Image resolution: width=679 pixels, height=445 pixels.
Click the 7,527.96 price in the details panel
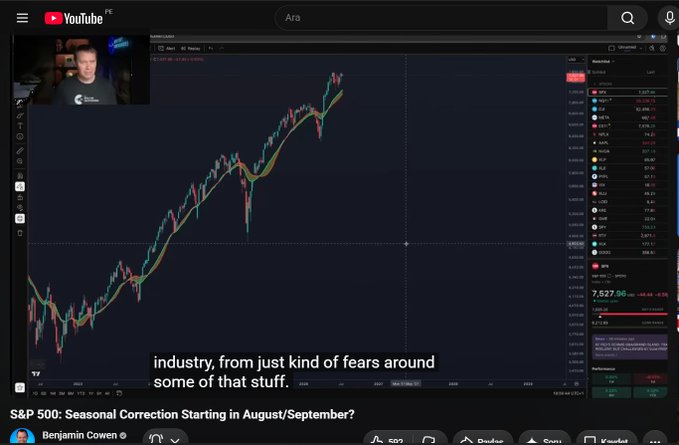[609, 293]
